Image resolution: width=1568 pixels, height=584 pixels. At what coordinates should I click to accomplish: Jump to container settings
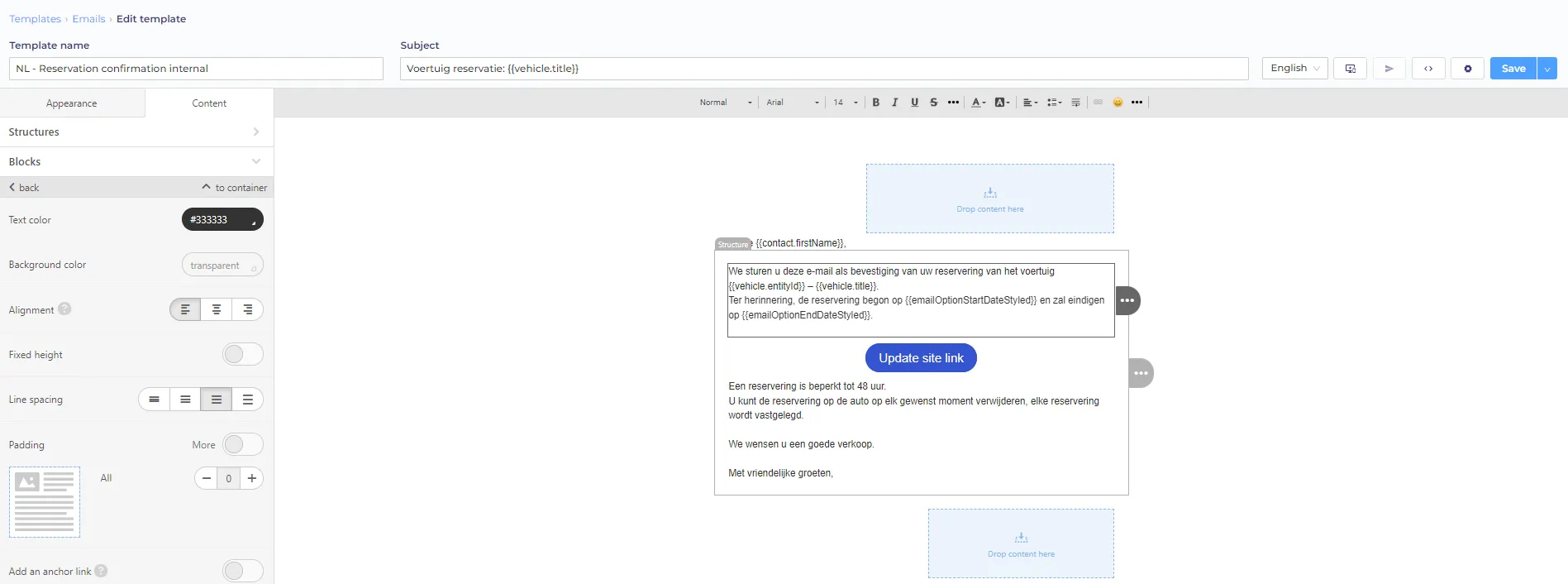pos(235,188)
